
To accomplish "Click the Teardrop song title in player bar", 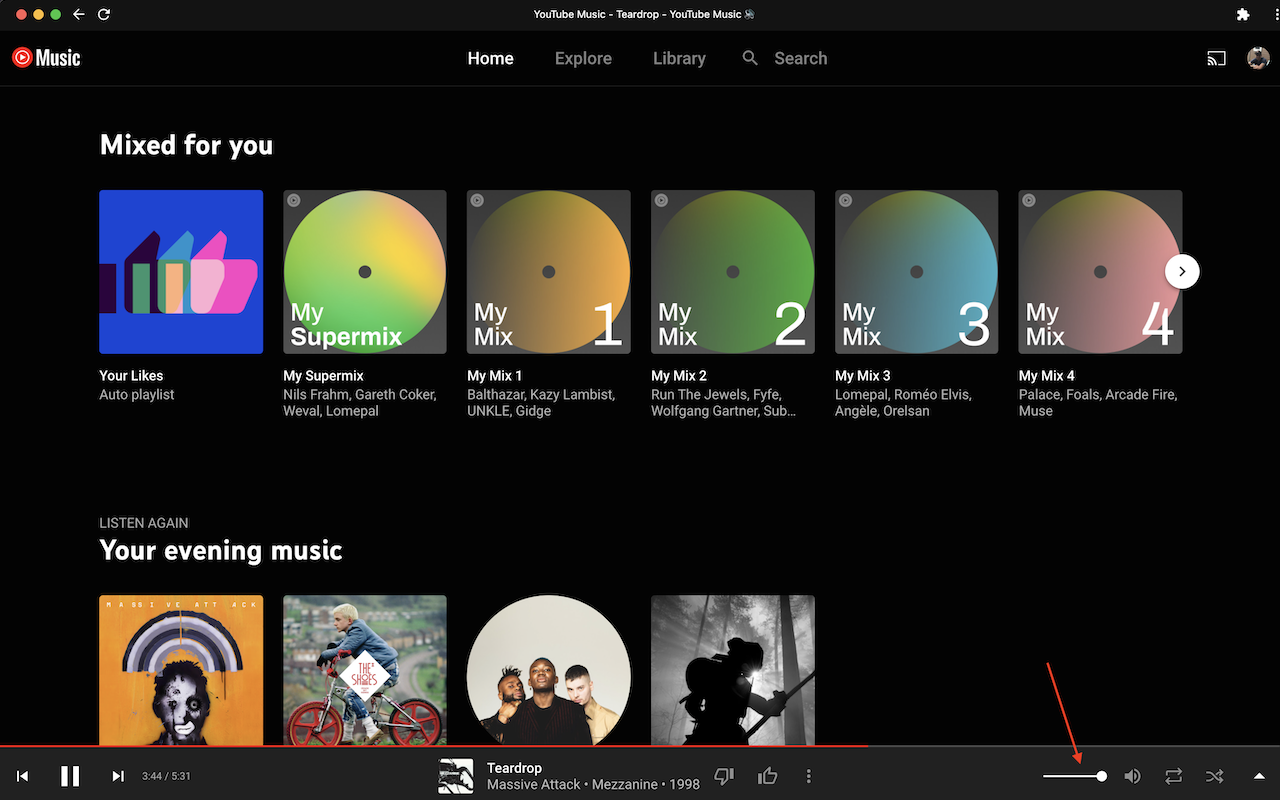I will (x=514, y=768).
